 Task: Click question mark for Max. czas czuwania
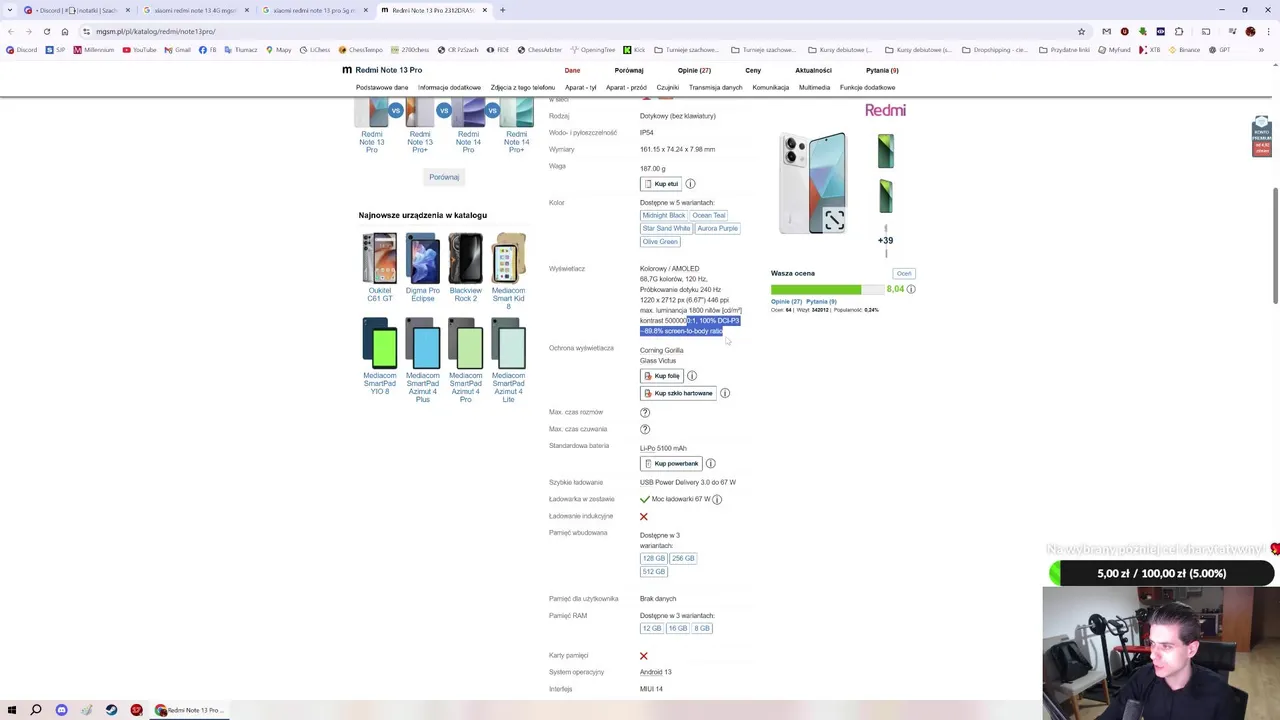[x=645, y=429]
